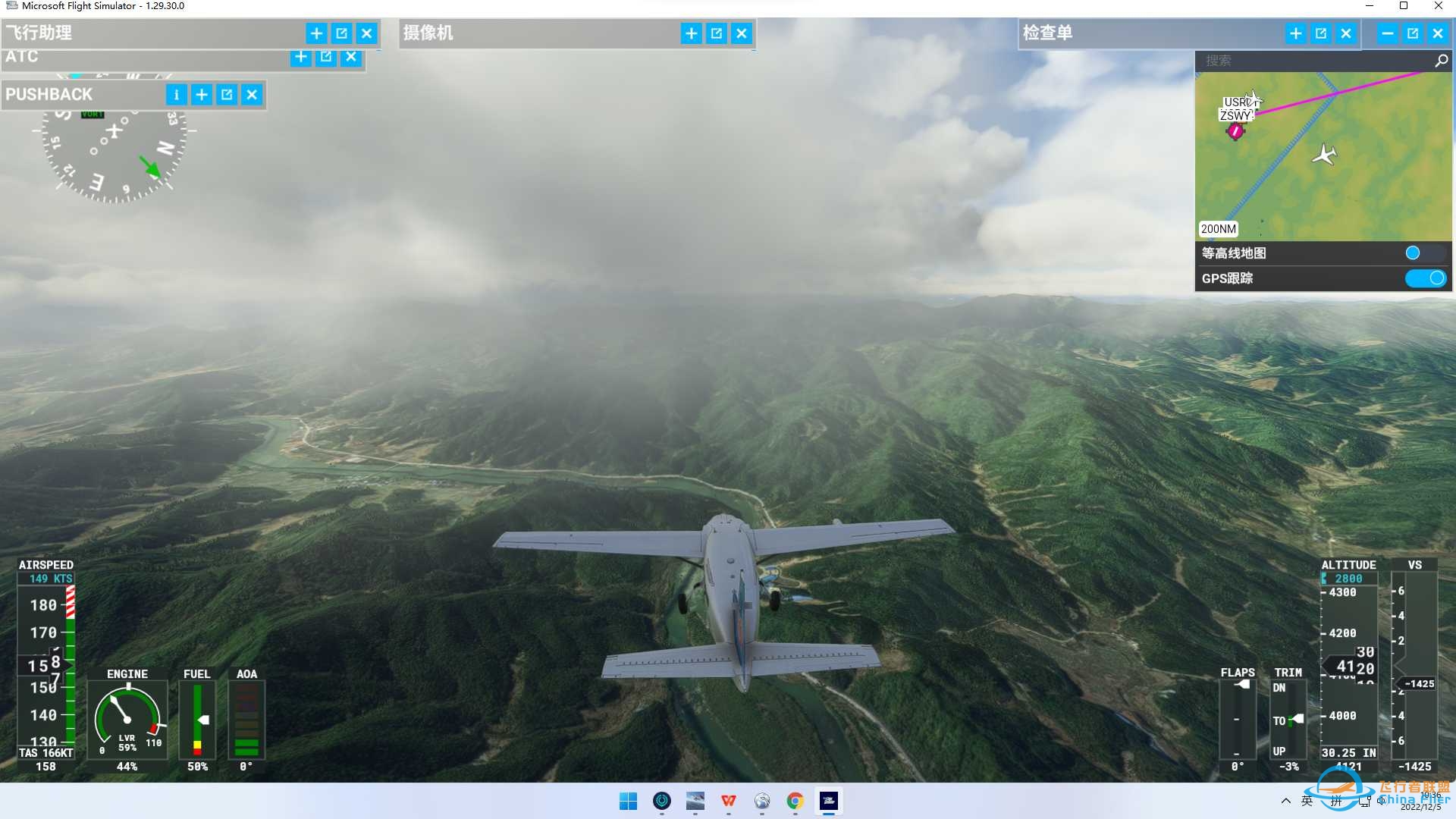Image resolution: width=1456 pixels, height=819 pixels.
Task: Switch the 英 input language indicator
Action: (1307, 801)
